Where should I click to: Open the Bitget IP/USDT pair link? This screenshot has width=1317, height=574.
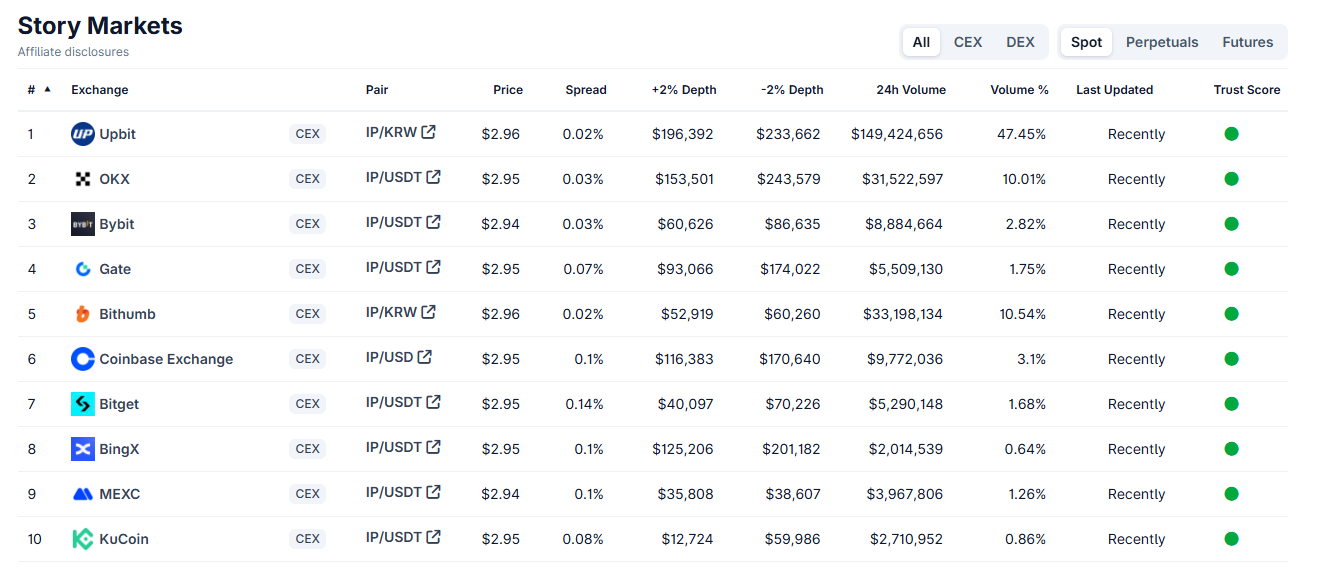click(x=393, y=402)
